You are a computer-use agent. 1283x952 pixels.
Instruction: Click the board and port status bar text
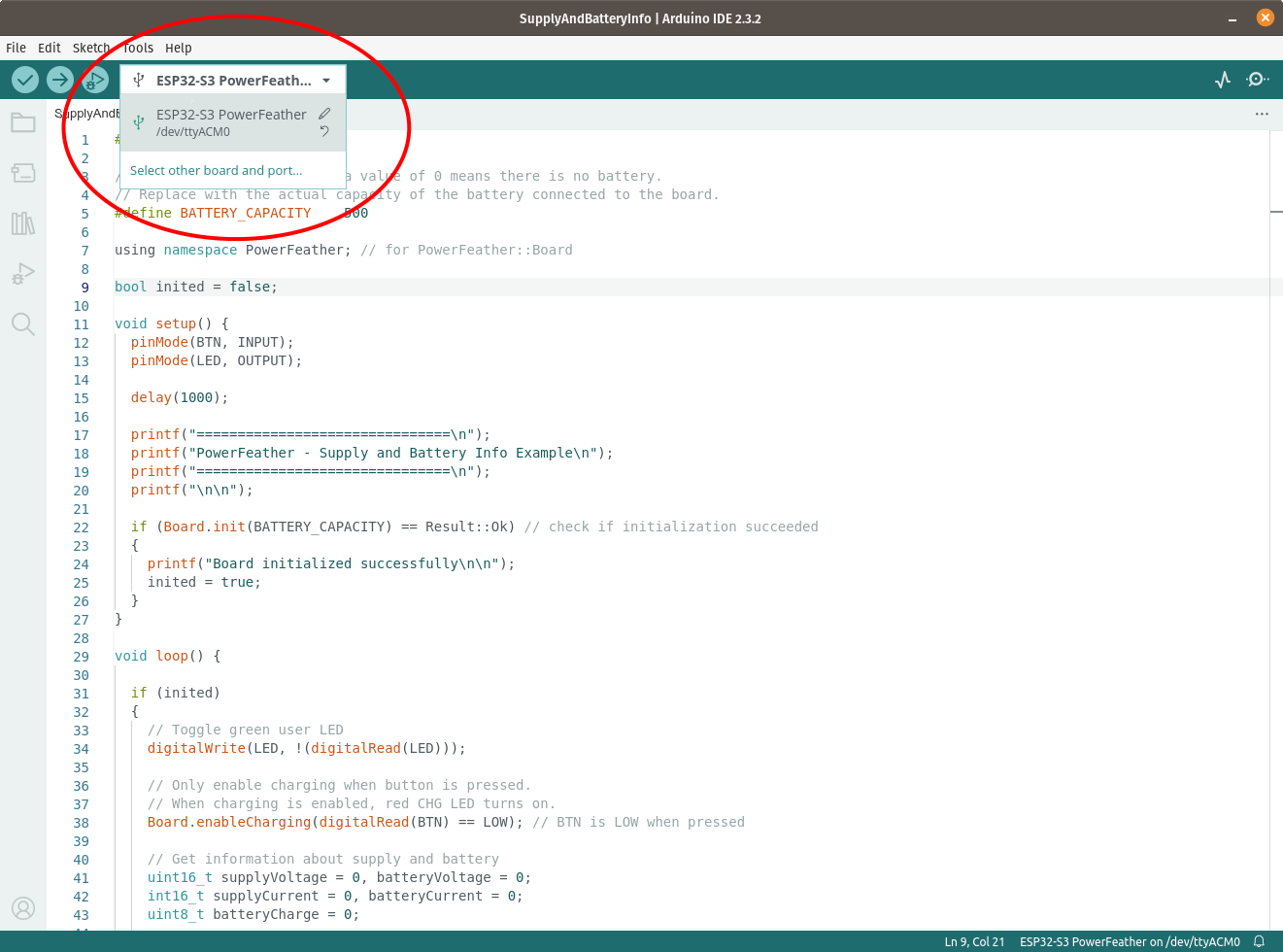pyautogui.click(x=1129, y=941)
